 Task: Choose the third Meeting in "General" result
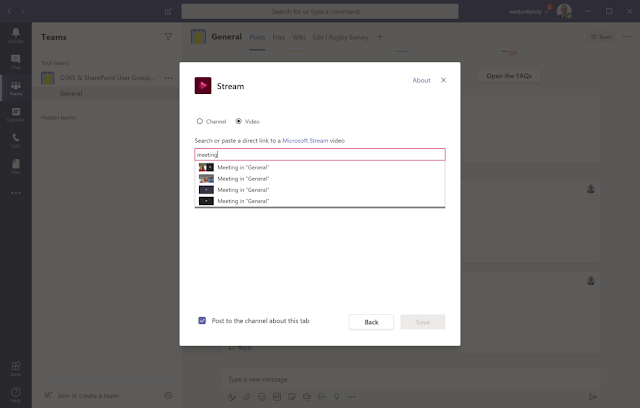320,190
